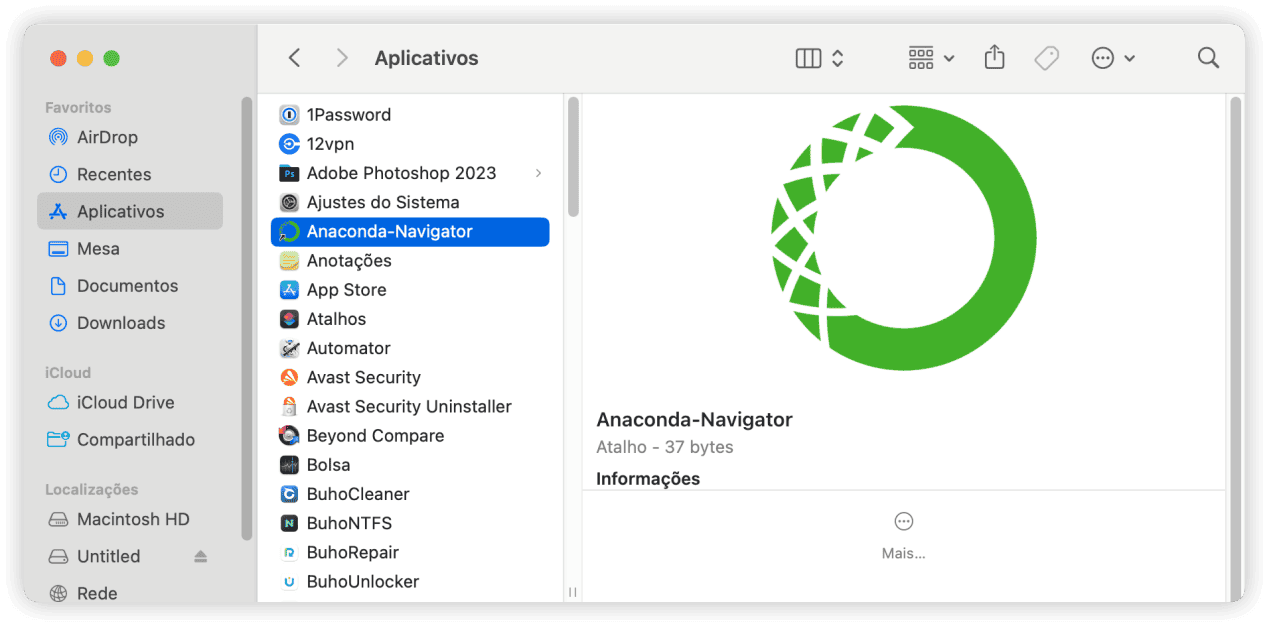This screenshot has width=1269, height=626.
Task: Go forward using the right chevron
Action: click(x=342, y=58)
